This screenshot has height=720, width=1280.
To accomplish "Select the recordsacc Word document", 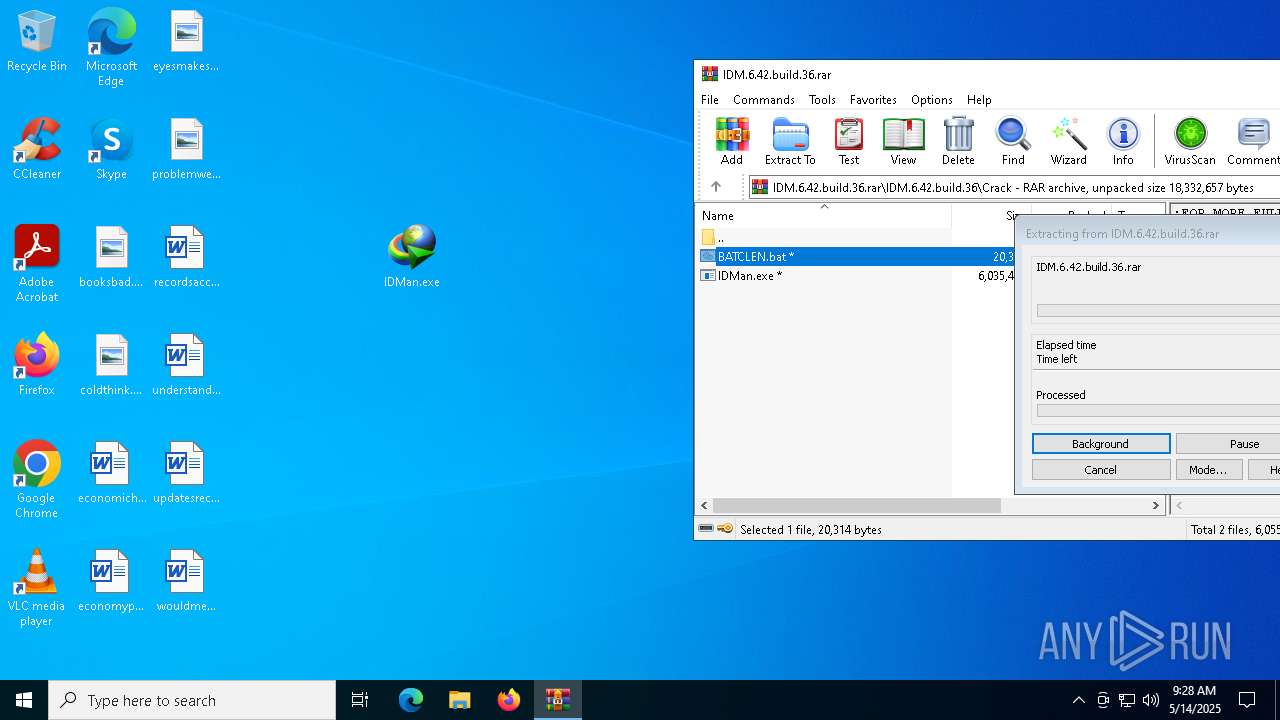I will [186, 257].
